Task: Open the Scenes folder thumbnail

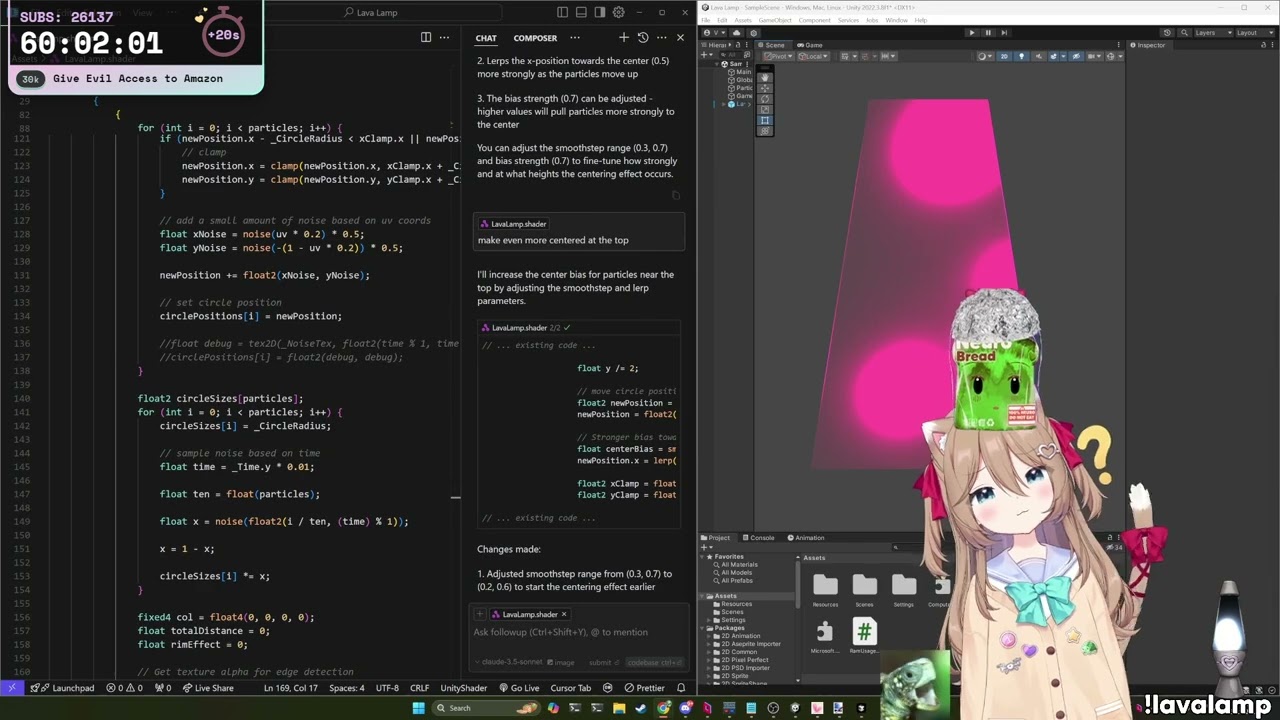Action: coord(864,590)
